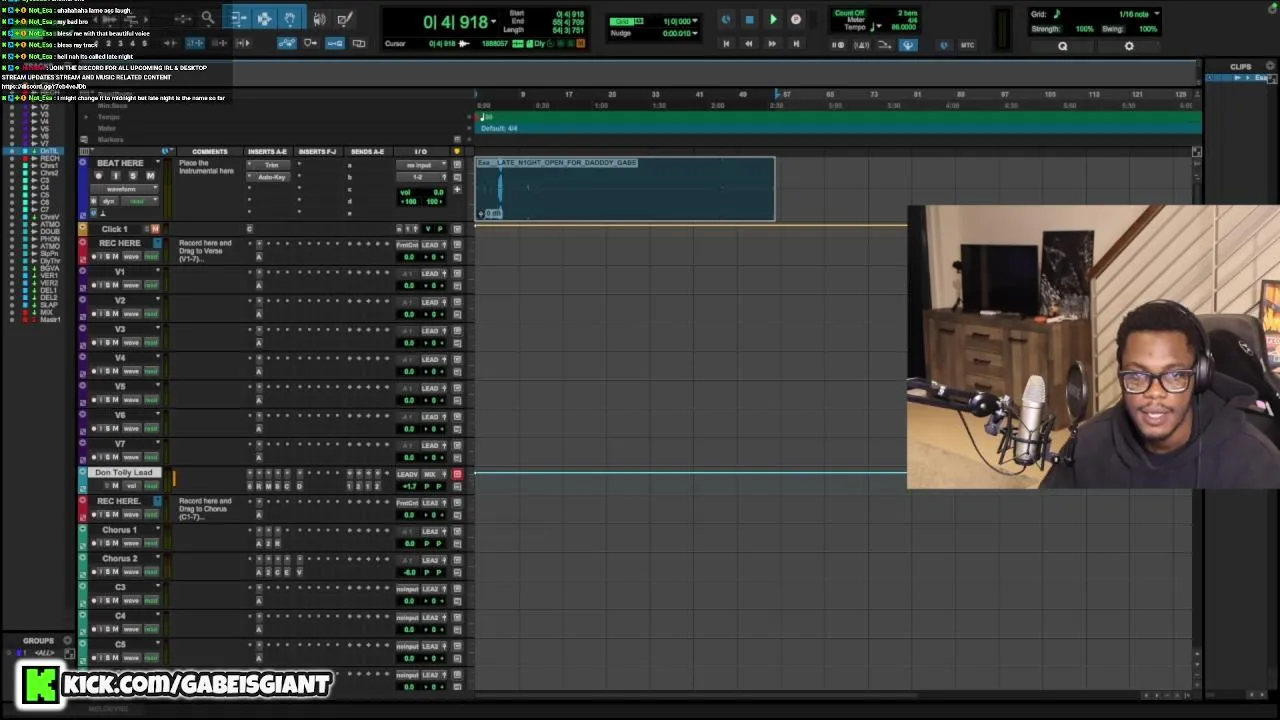
Task: Unmute the Click 1 track
Action: point(155,229)
